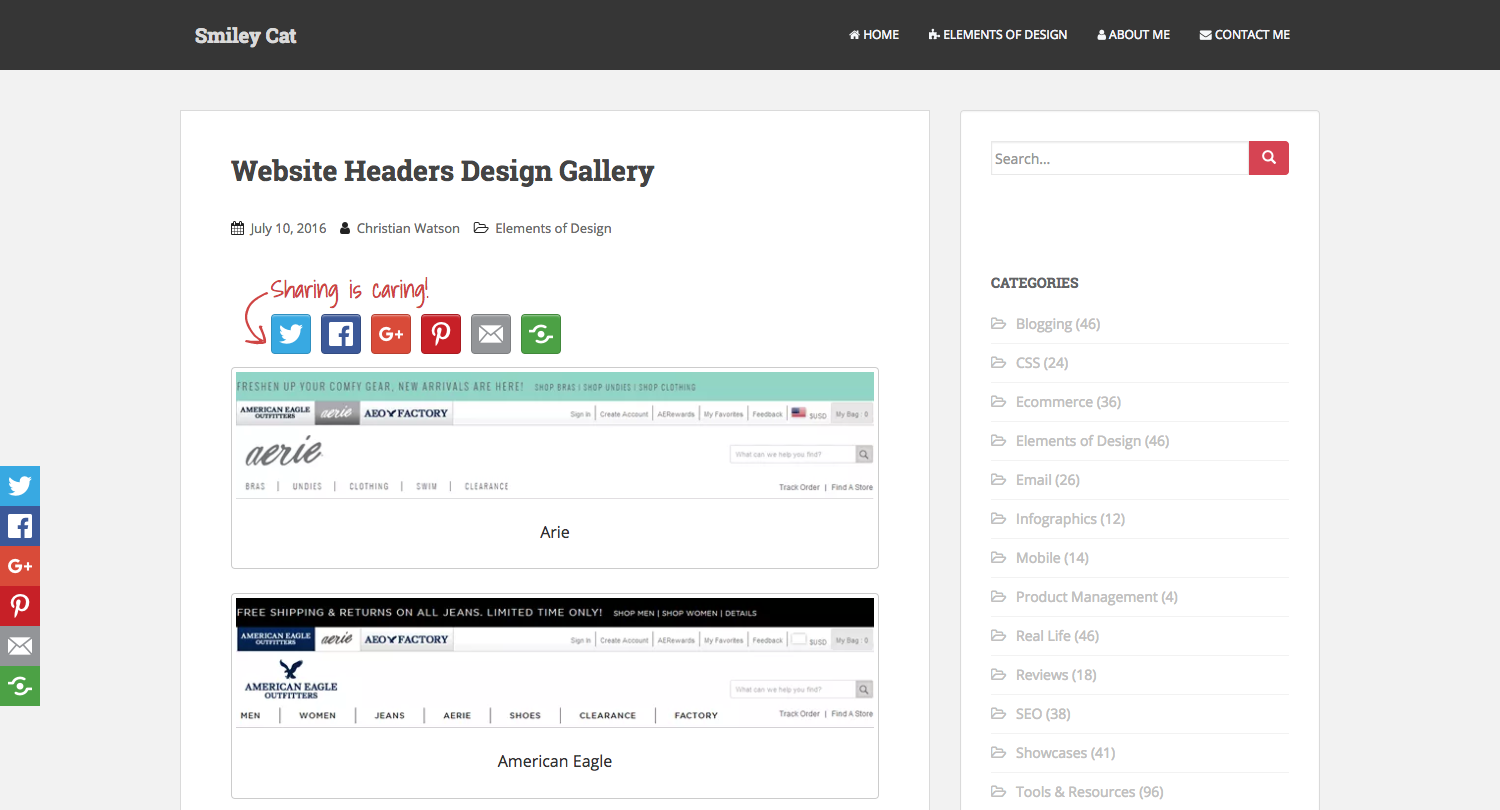
Task: Open Real Life (46) category
Action: tap(1057, 636)
